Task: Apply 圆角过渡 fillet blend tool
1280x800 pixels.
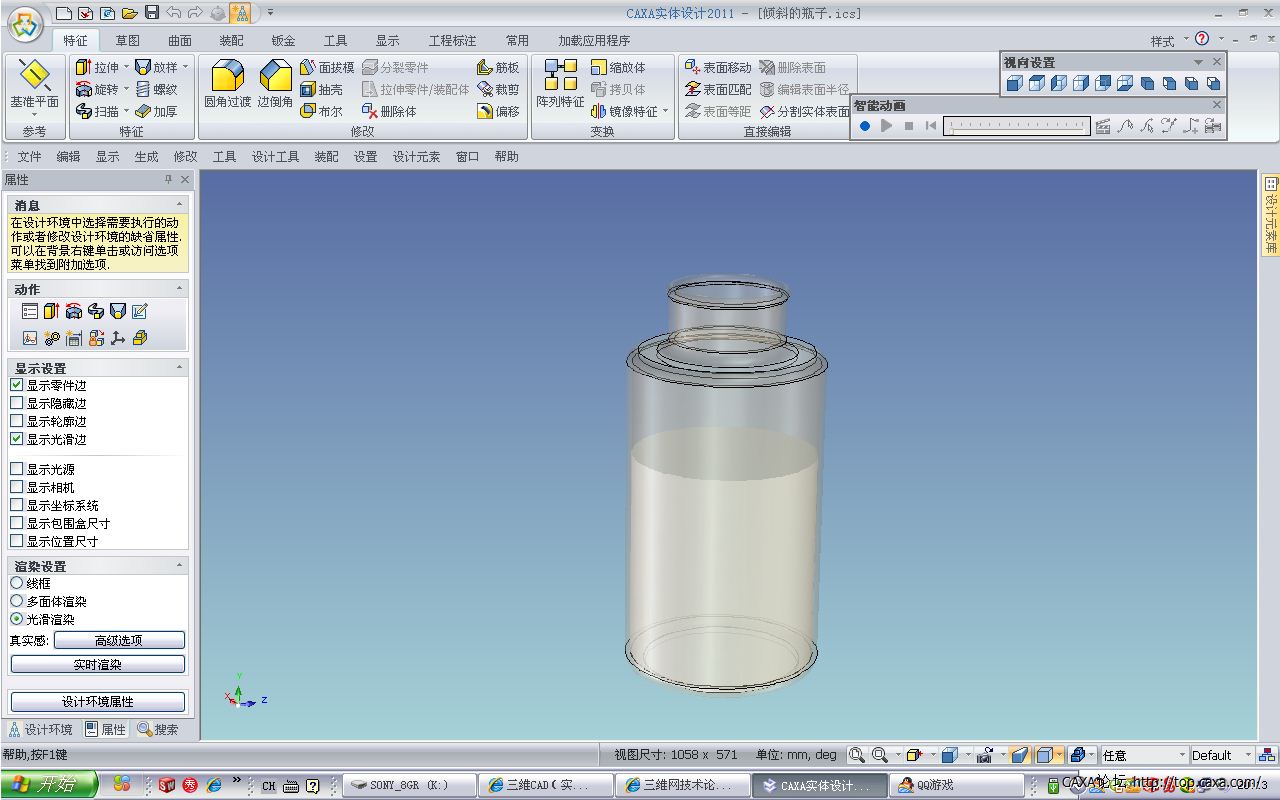Action: (x=228, y=84)
